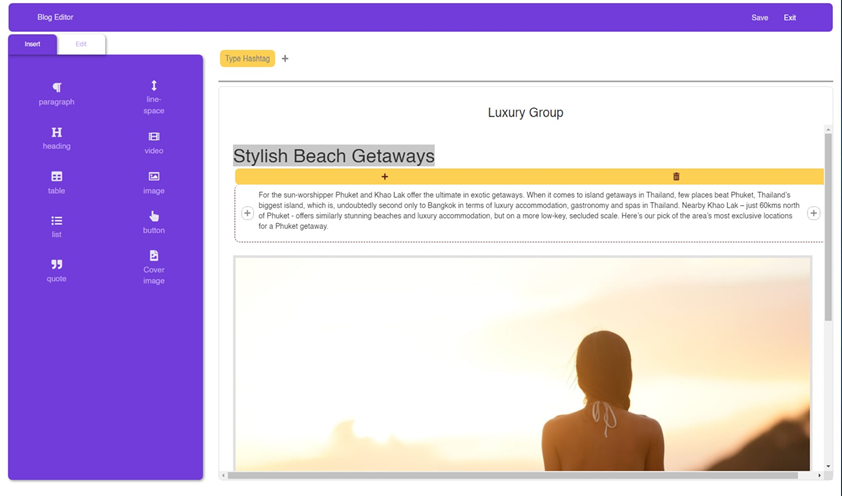The image size is (842, 496).
Task: Insert a video element
Action: pyautogui.click(x=154, y=137)
